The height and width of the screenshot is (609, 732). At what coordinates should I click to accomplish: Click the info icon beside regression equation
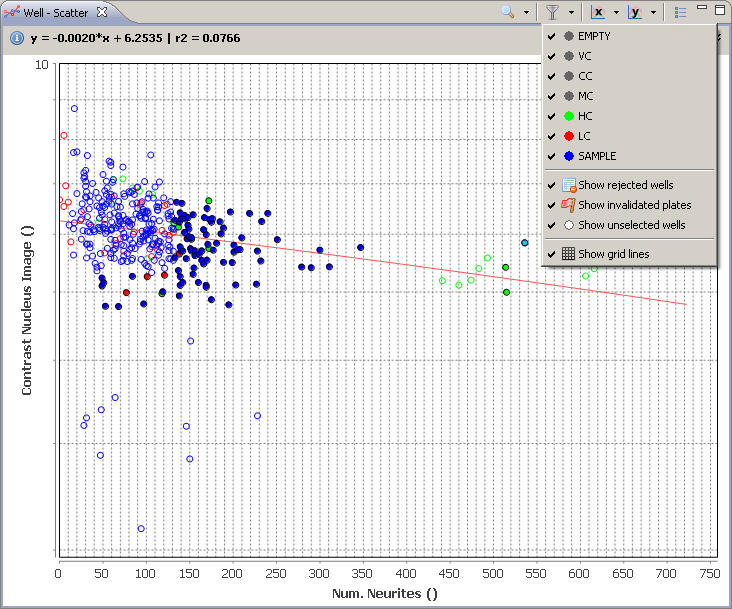[x=17, y=38]
